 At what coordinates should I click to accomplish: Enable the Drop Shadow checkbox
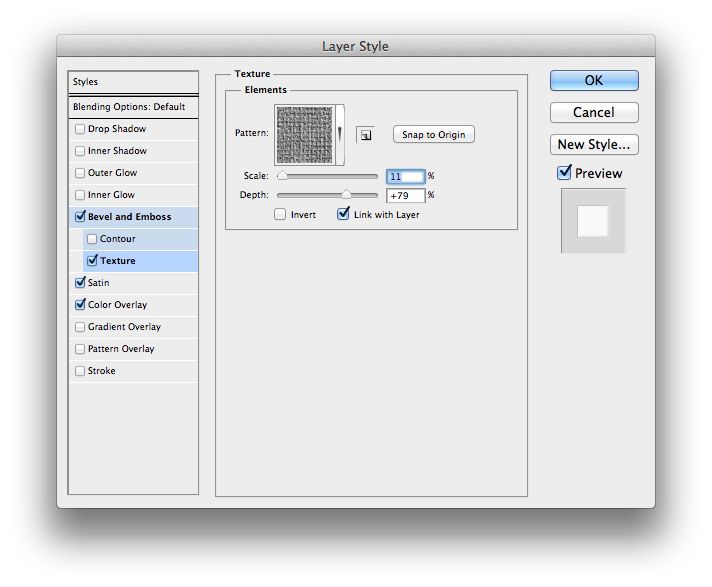[80, 129]
